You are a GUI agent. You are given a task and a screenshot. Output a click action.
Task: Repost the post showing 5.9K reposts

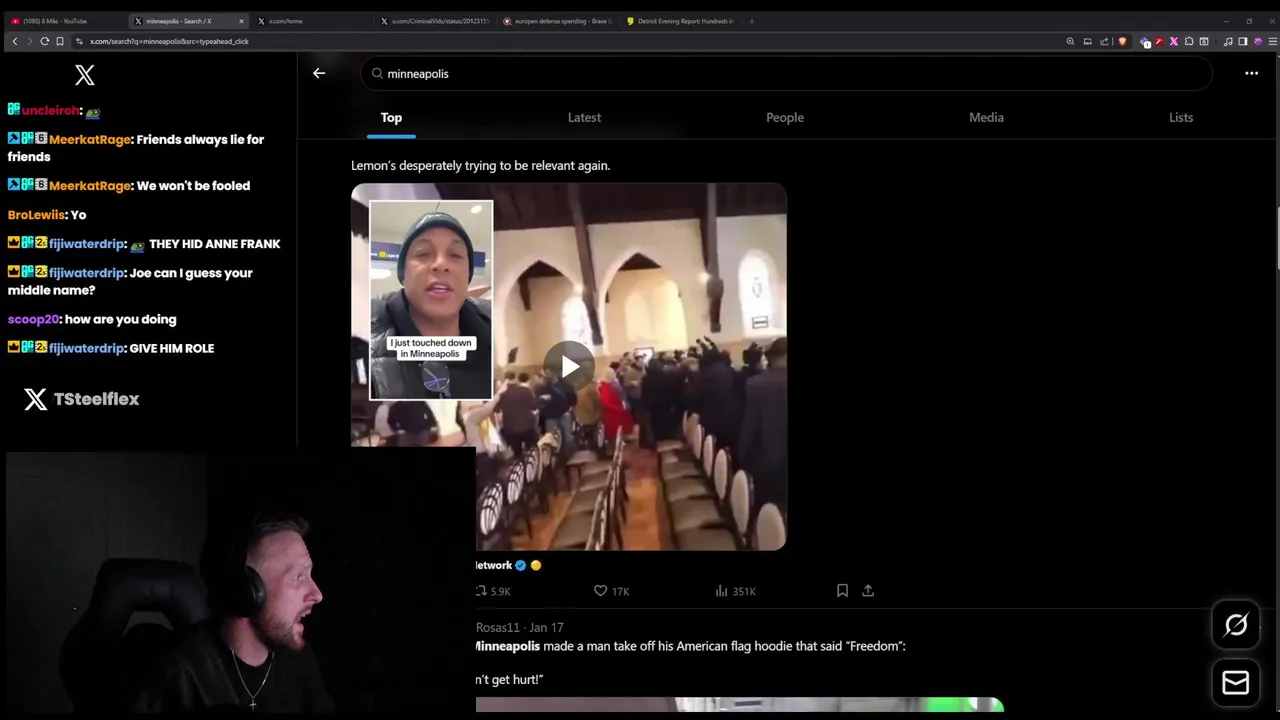[494, 591]
